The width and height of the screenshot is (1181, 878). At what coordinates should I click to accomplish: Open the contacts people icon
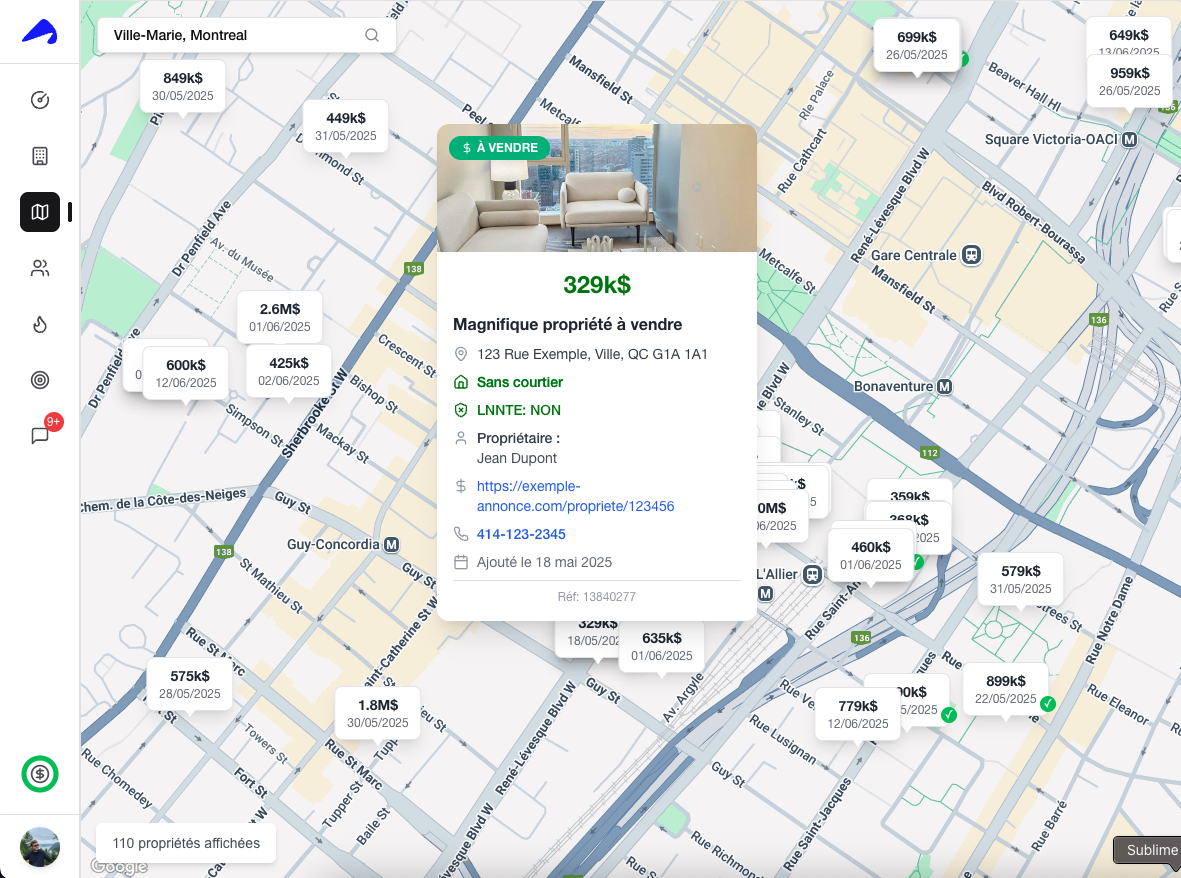pos(40,268)
